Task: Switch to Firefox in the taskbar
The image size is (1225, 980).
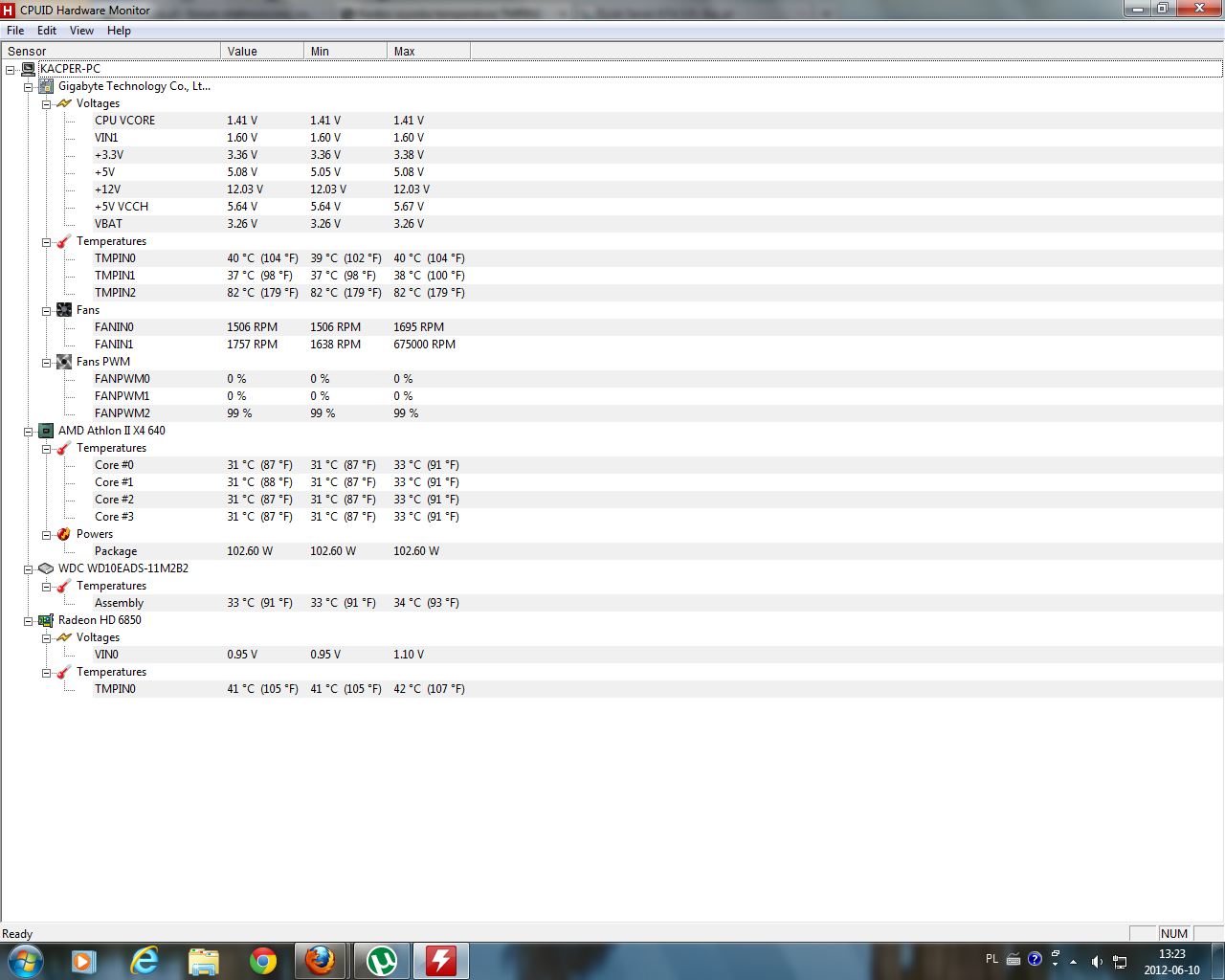Action: 321,961
